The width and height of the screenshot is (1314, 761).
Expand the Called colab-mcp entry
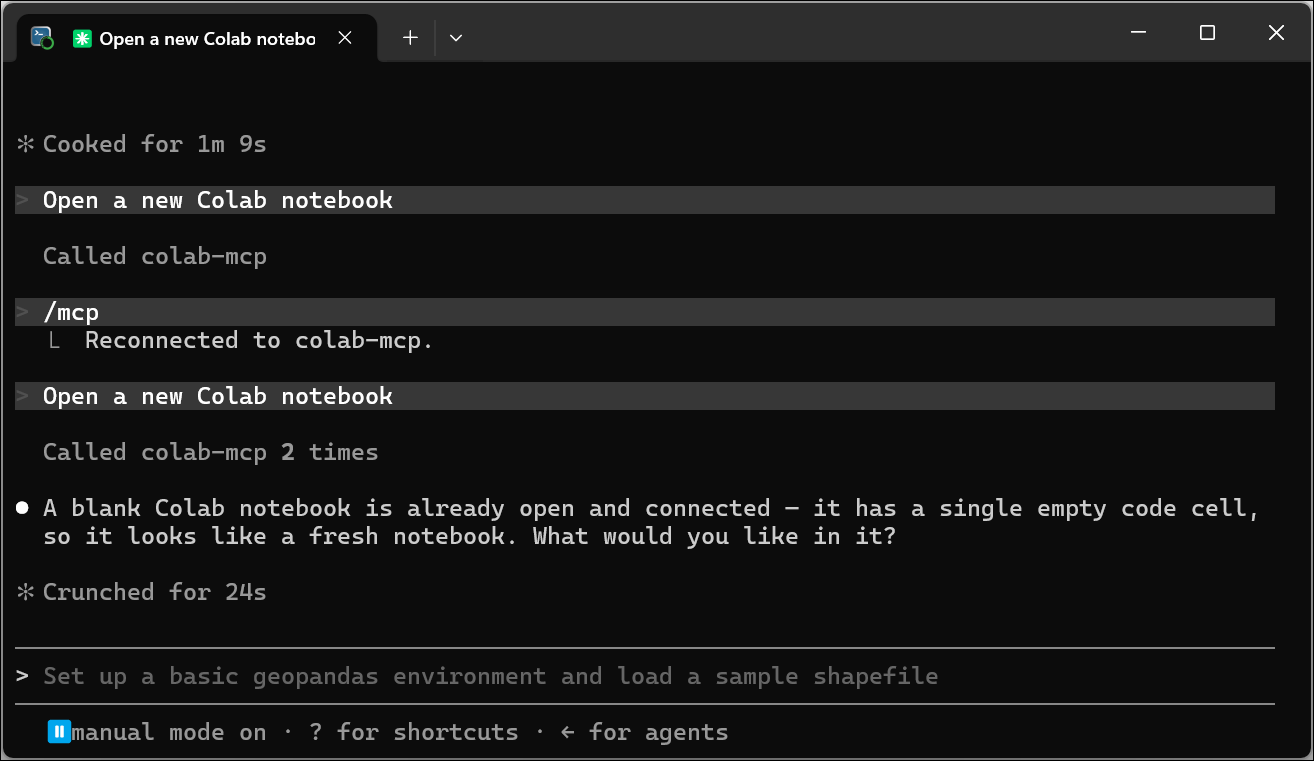[155, 256]
